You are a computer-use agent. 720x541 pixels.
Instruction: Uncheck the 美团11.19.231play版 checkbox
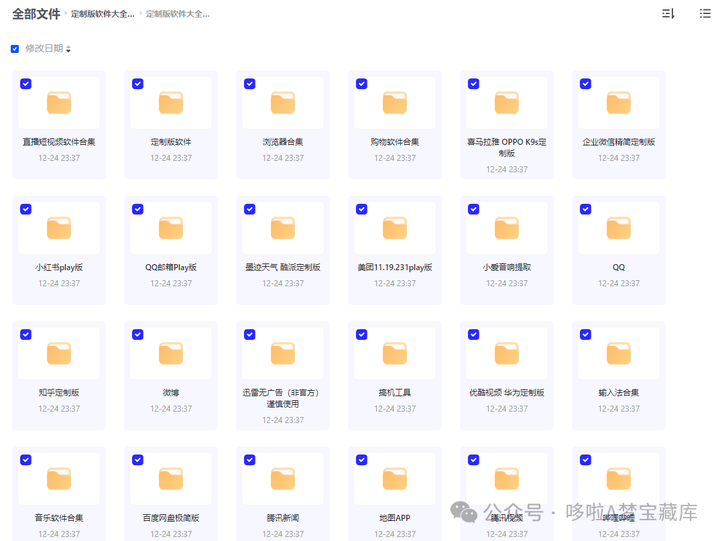click(362, 209)
